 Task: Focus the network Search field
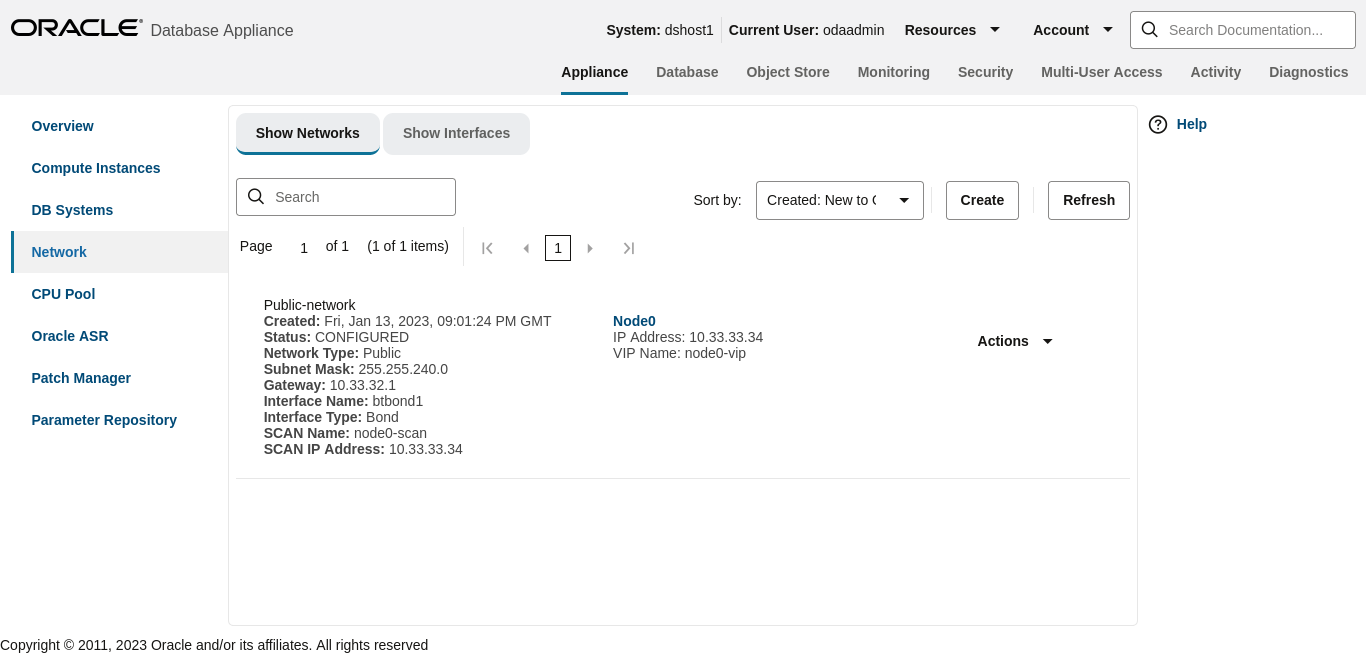click(x=346, y=197)
